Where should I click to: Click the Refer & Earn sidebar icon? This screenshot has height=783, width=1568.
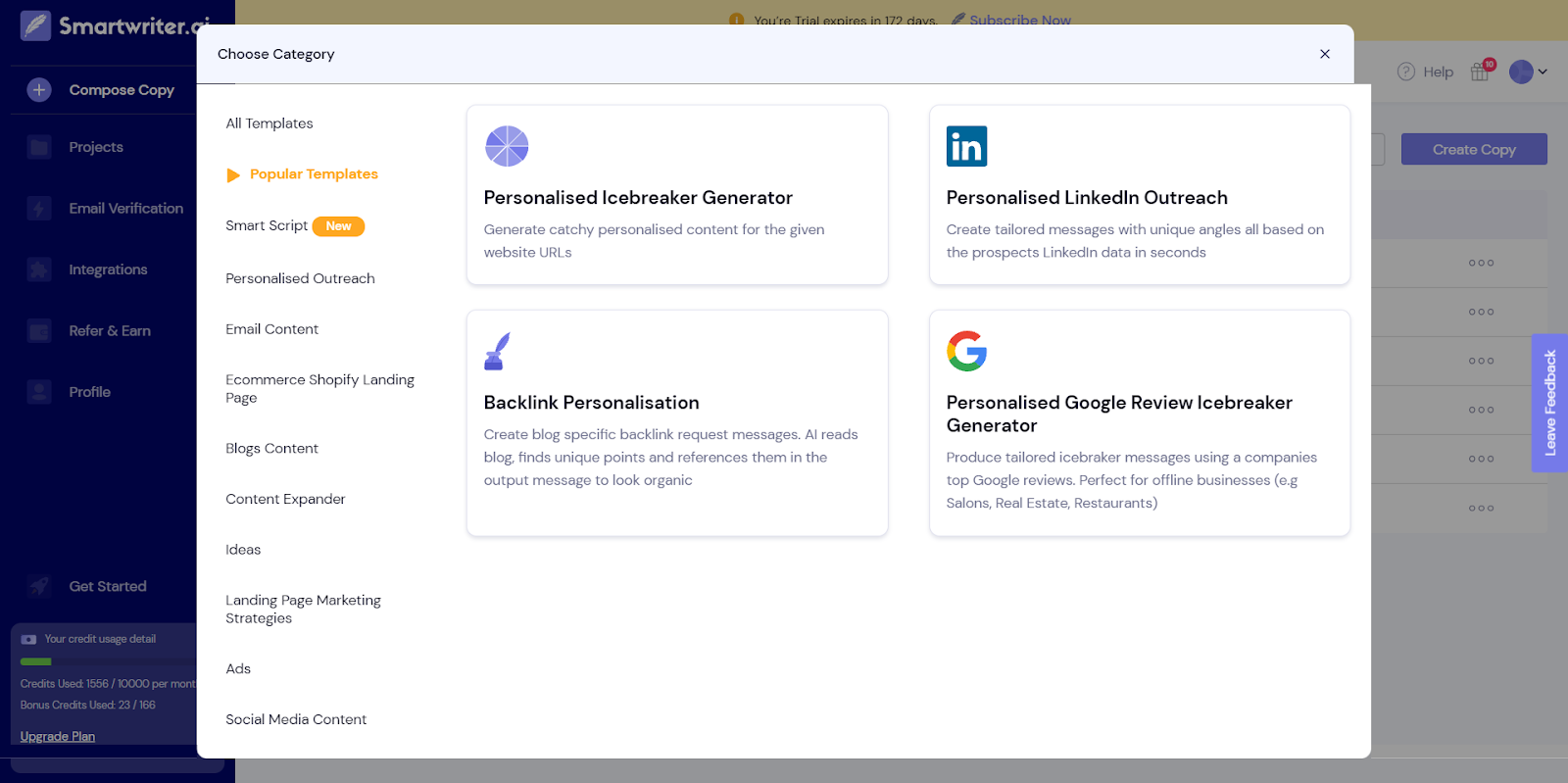point(39,330)
